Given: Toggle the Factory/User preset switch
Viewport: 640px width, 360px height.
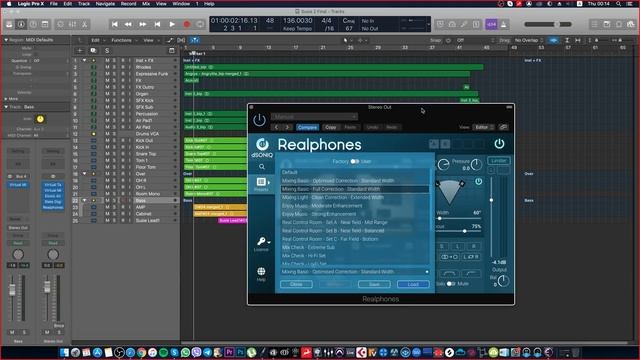Looking at the screenshot, I should [355, 161].
